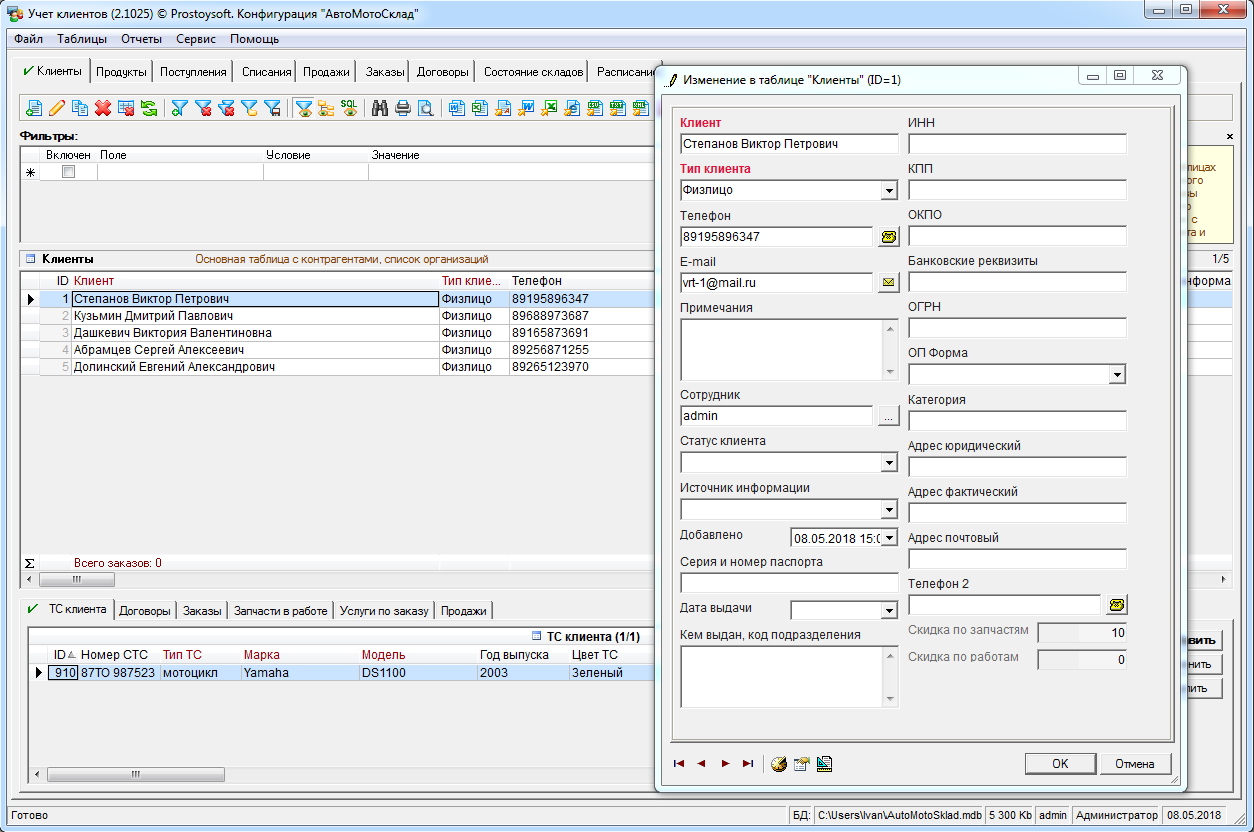1254x832 pixels.
Task: Switch to the Продажи tab at top
Action: pyautogui.click(x=326, y=72)
